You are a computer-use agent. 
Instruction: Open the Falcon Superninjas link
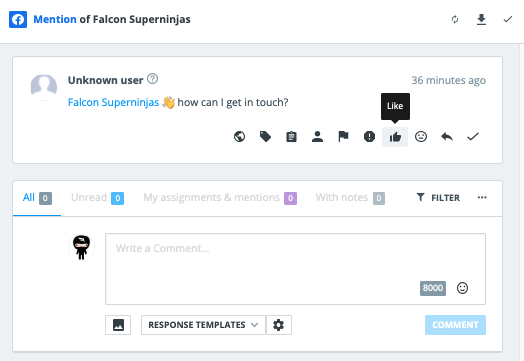click(x=113, y=102)
